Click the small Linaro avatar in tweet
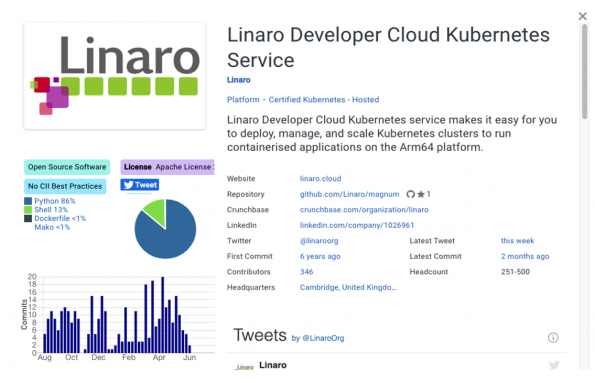 (244, 366)
